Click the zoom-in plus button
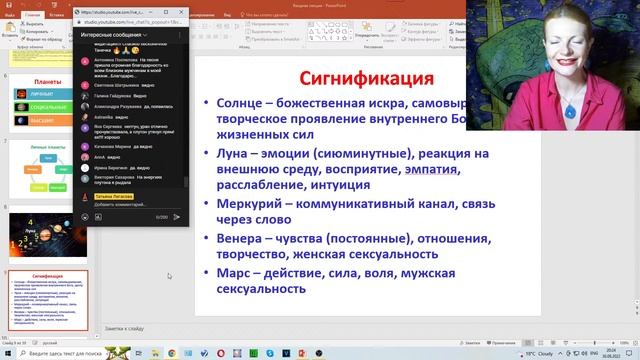 pos(613,343)
